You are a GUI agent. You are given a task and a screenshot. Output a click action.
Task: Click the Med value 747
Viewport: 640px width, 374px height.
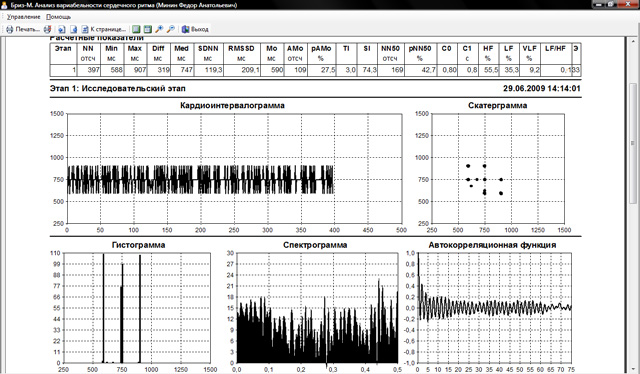pyautogui.click(x=186, y=70)
